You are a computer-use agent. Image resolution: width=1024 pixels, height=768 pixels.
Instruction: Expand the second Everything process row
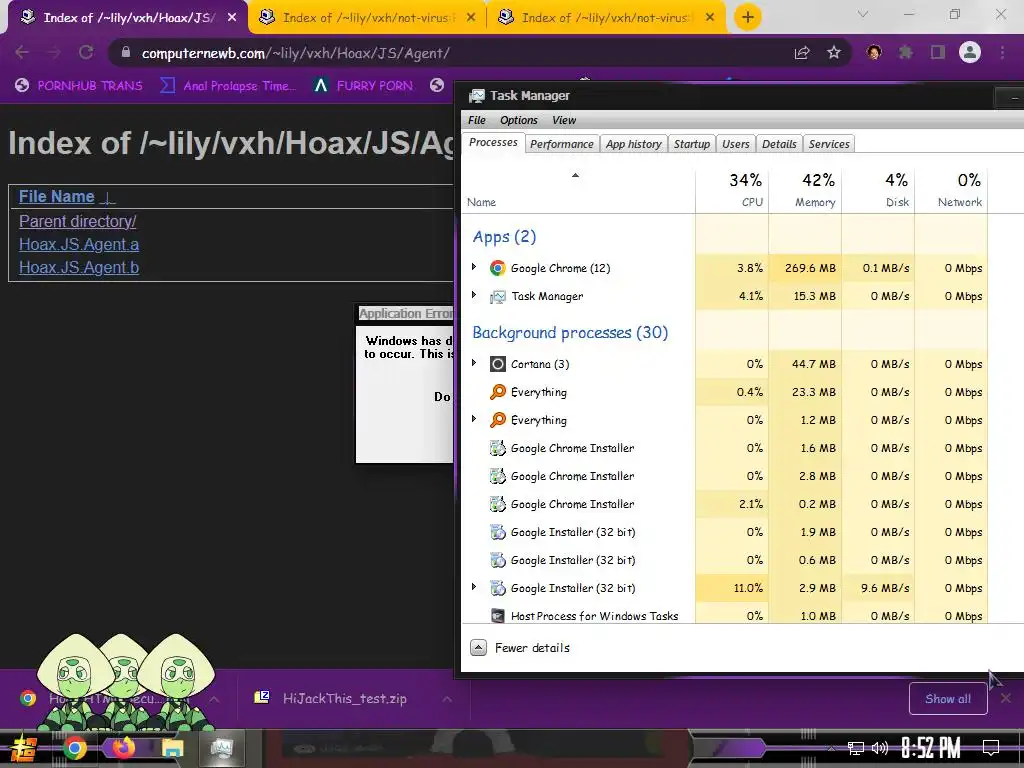click(x=474, y=419)
